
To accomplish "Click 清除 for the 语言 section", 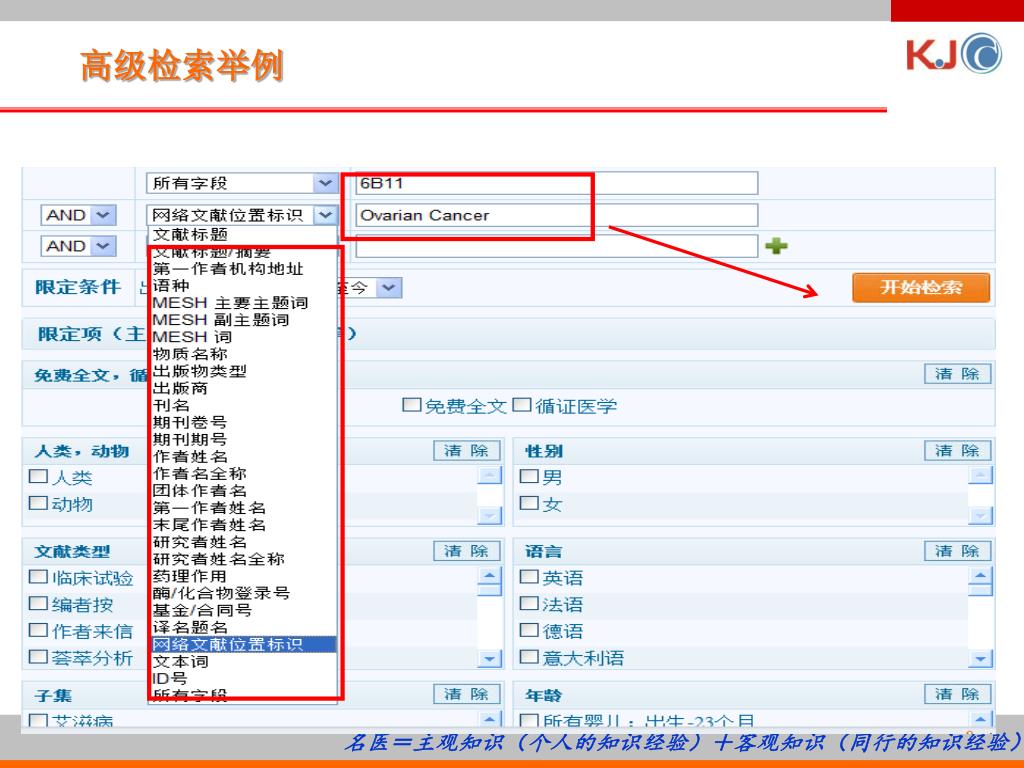I will click(x=957, y=551).
